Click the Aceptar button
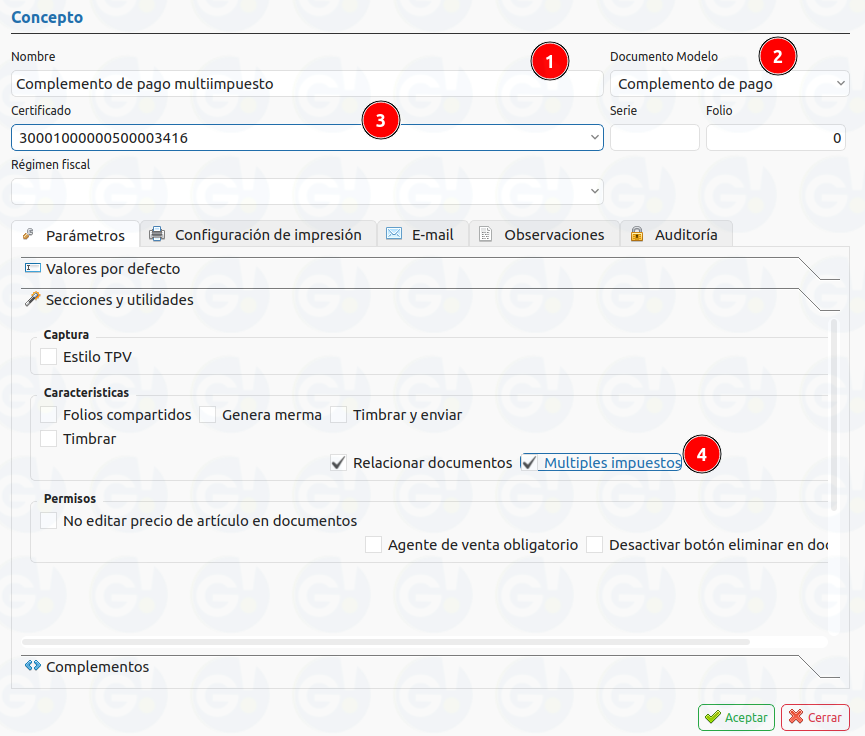 736,717
